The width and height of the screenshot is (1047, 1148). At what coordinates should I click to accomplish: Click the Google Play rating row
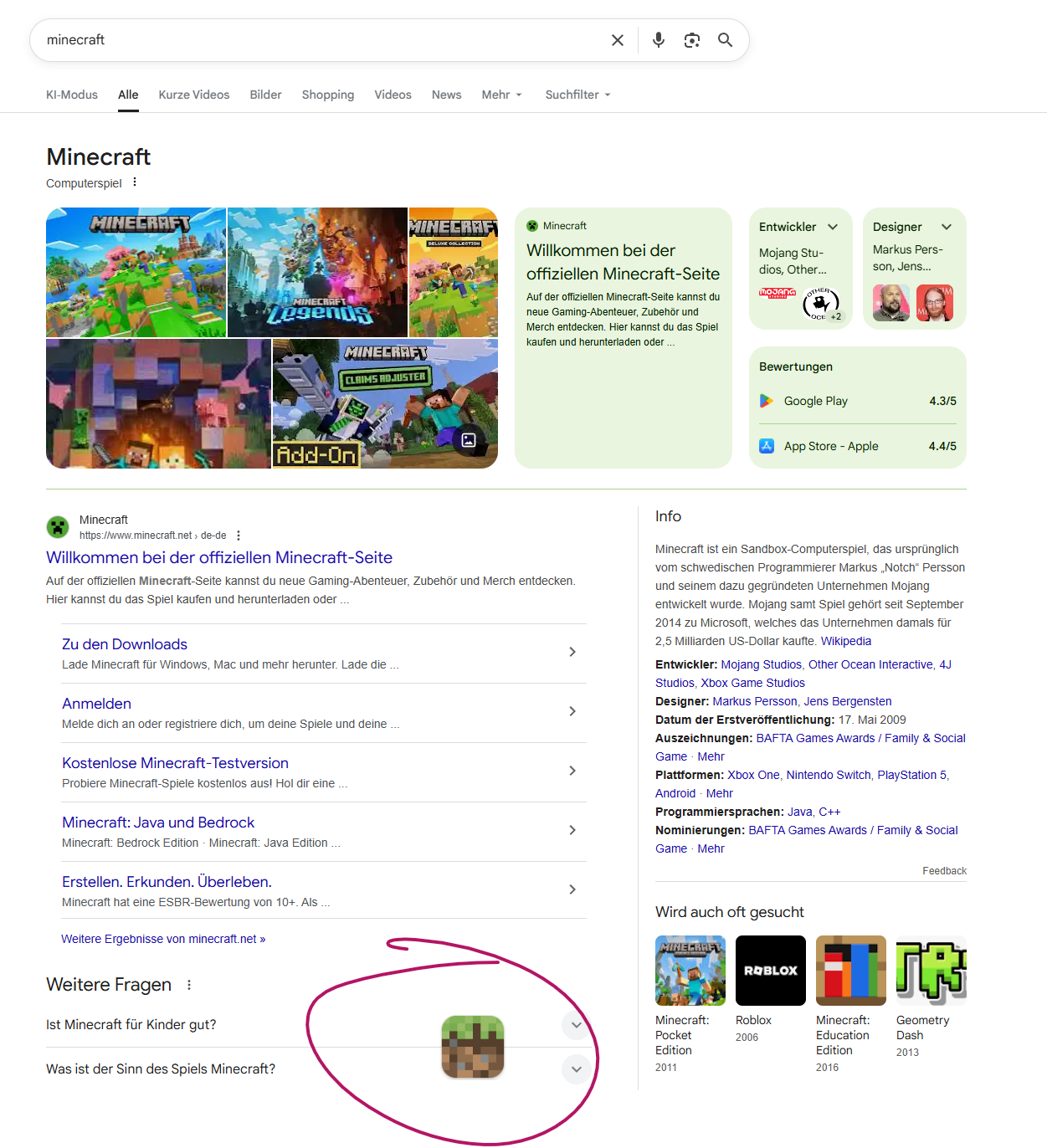click(x=857, y=401)
